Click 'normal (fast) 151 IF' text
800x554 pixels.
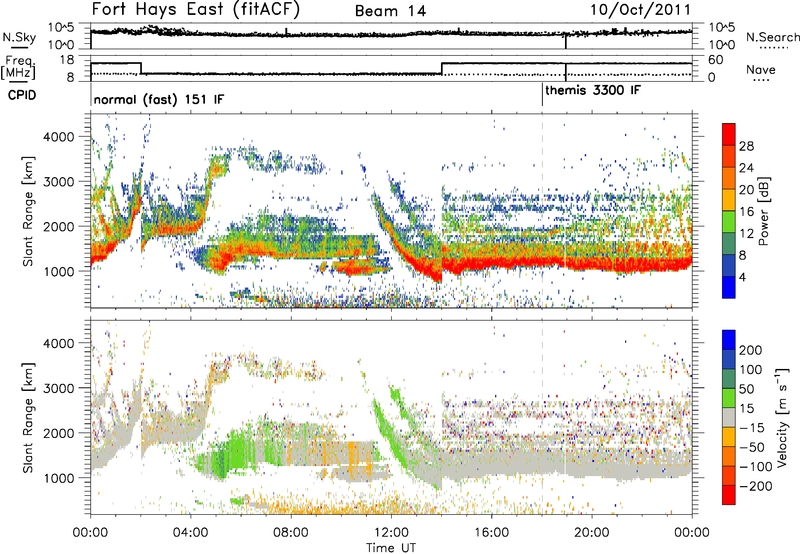pyautogui.click(x=159, y=99)
